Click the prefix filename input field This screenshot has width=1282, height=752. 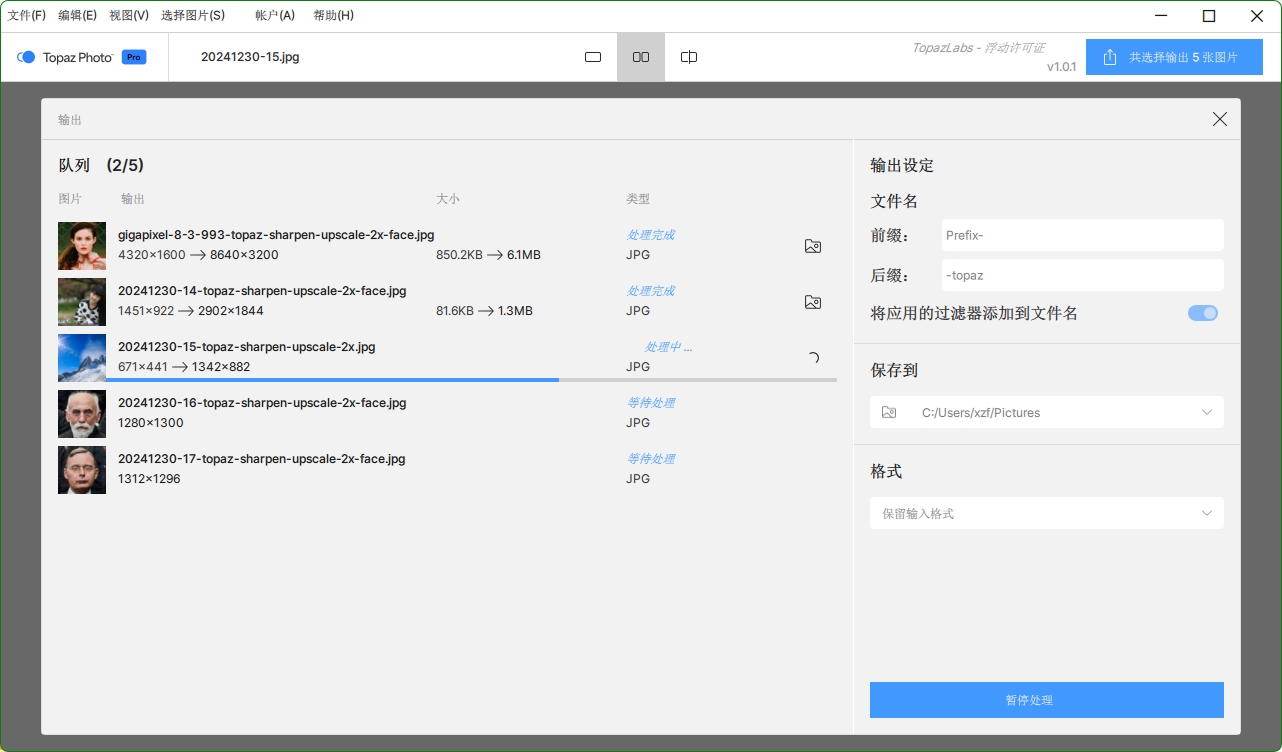1081,235
